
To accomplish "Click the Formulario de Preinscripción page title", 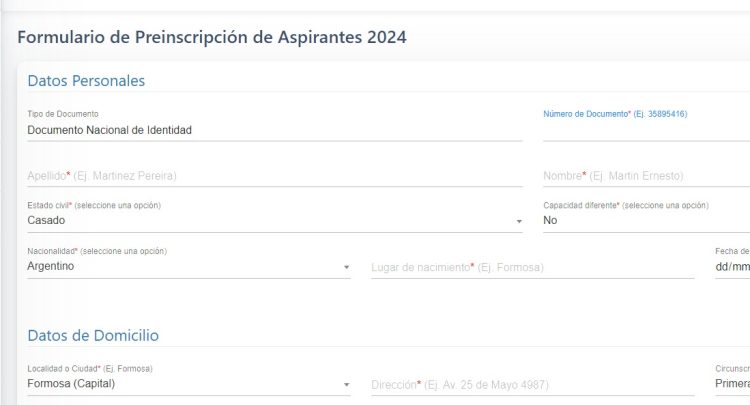I will pos(212,38).
